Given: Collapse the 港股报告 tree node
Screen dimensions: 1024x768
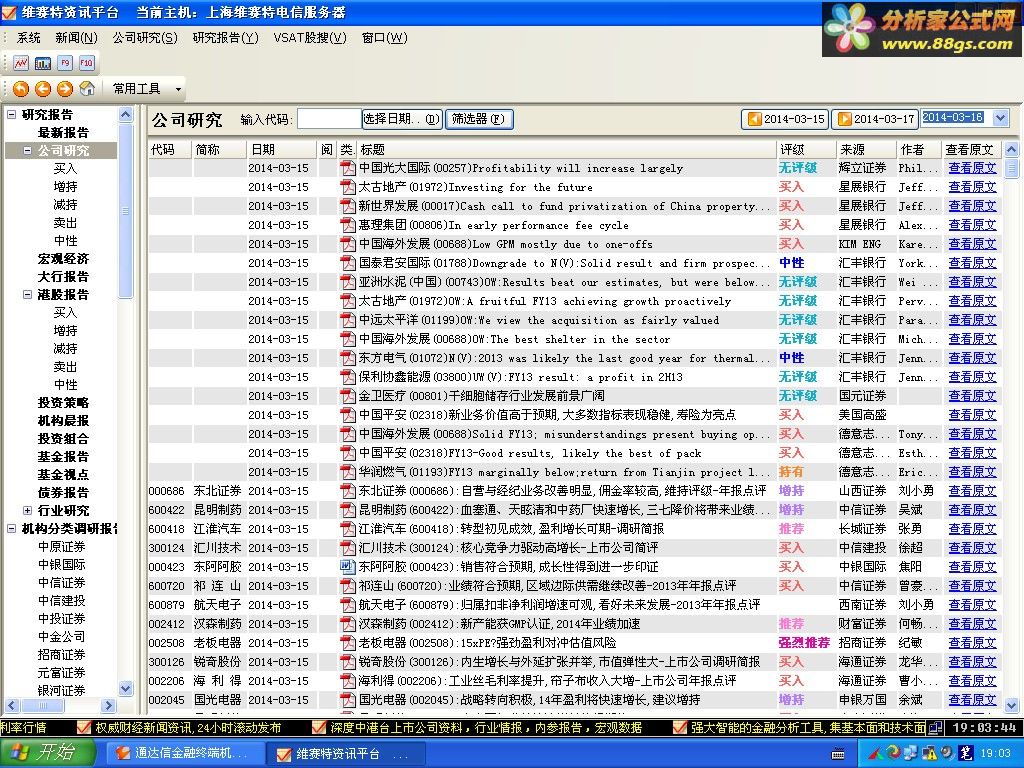Looking at the screenshot, I should (x=27, y=295).
